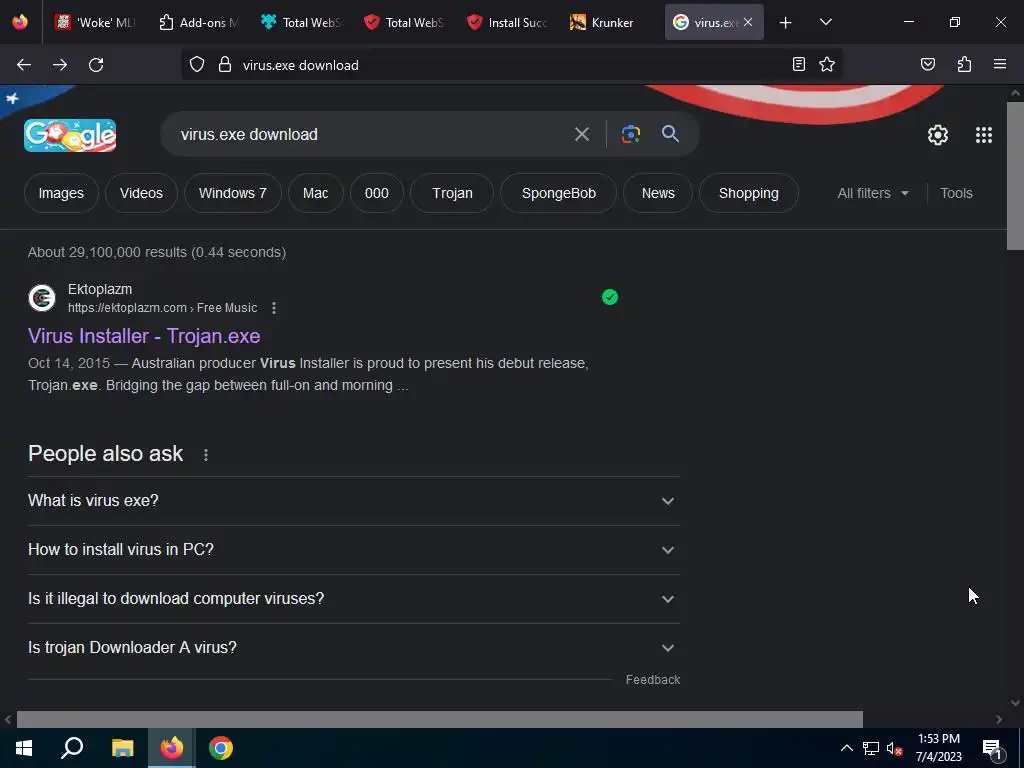1024x768 pixels.
Task: Click the horizontal scrollbar thumb
Action: (x=440, y=719)
